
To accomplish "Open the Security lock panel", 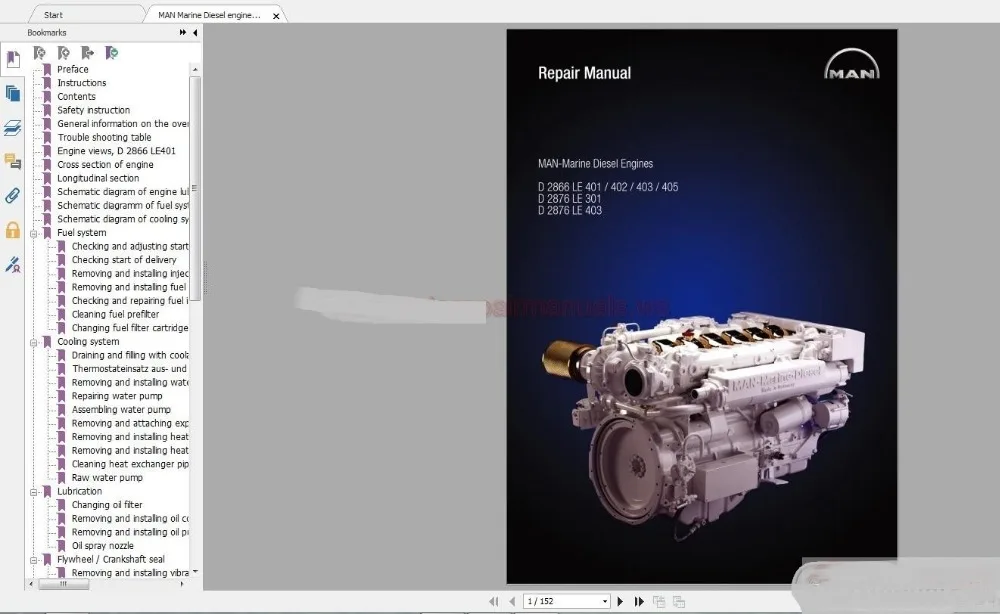I will click(x=12, y=230).
